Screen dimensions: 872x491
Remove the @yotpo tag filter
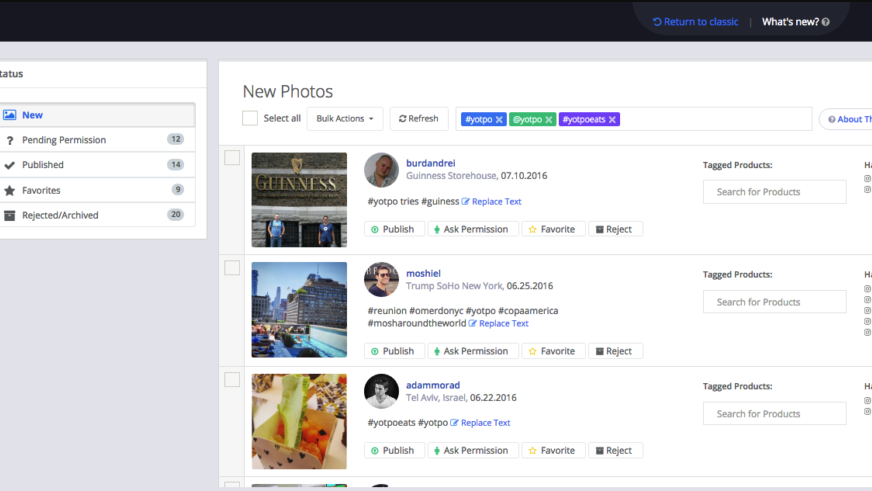click(549, 120)
